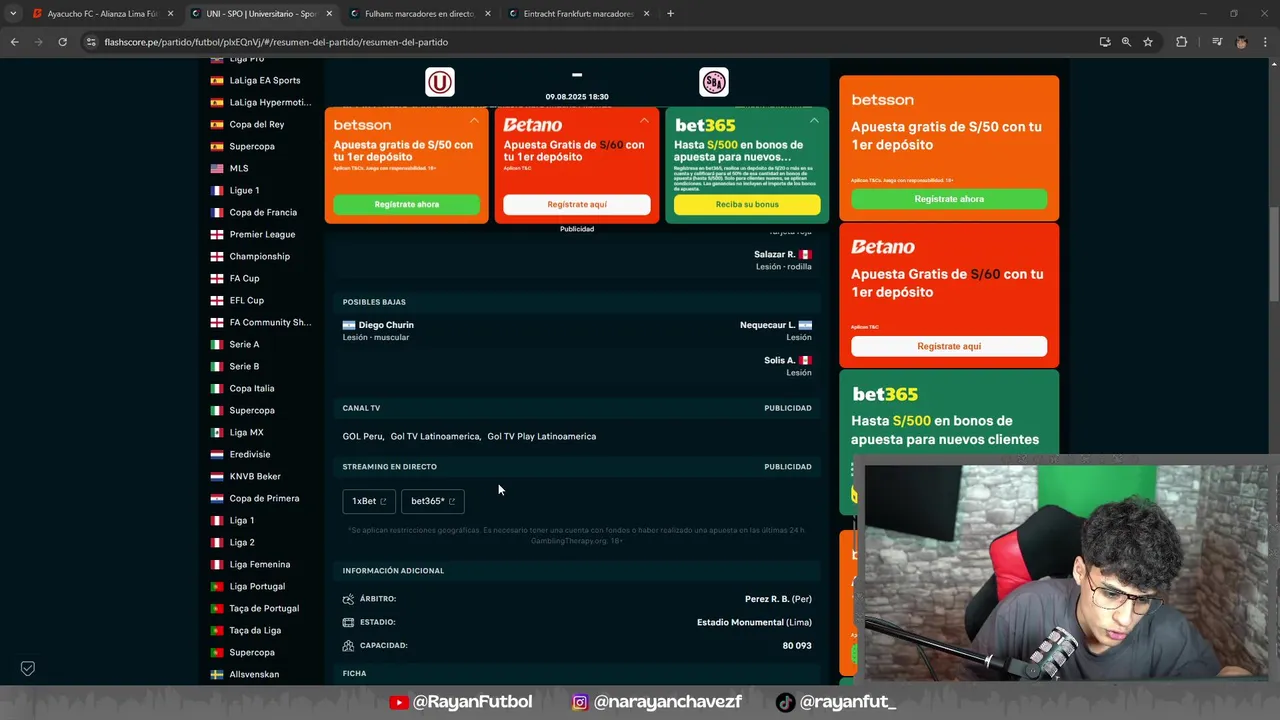Click the France flag beside Copa de Francia
Viewport: 1280px width, 720px height.
pyautogui.click(x=217, y=212)
